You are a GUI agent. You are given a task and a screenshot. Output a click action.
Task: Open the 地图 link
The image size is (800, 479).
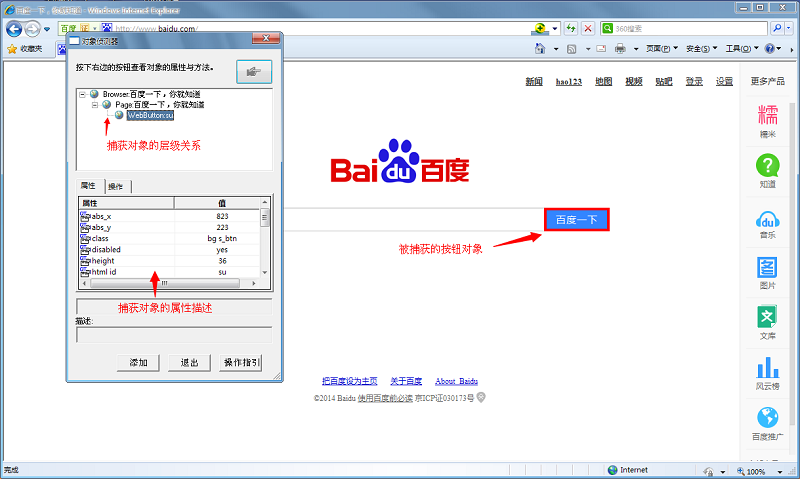point(604,82)
